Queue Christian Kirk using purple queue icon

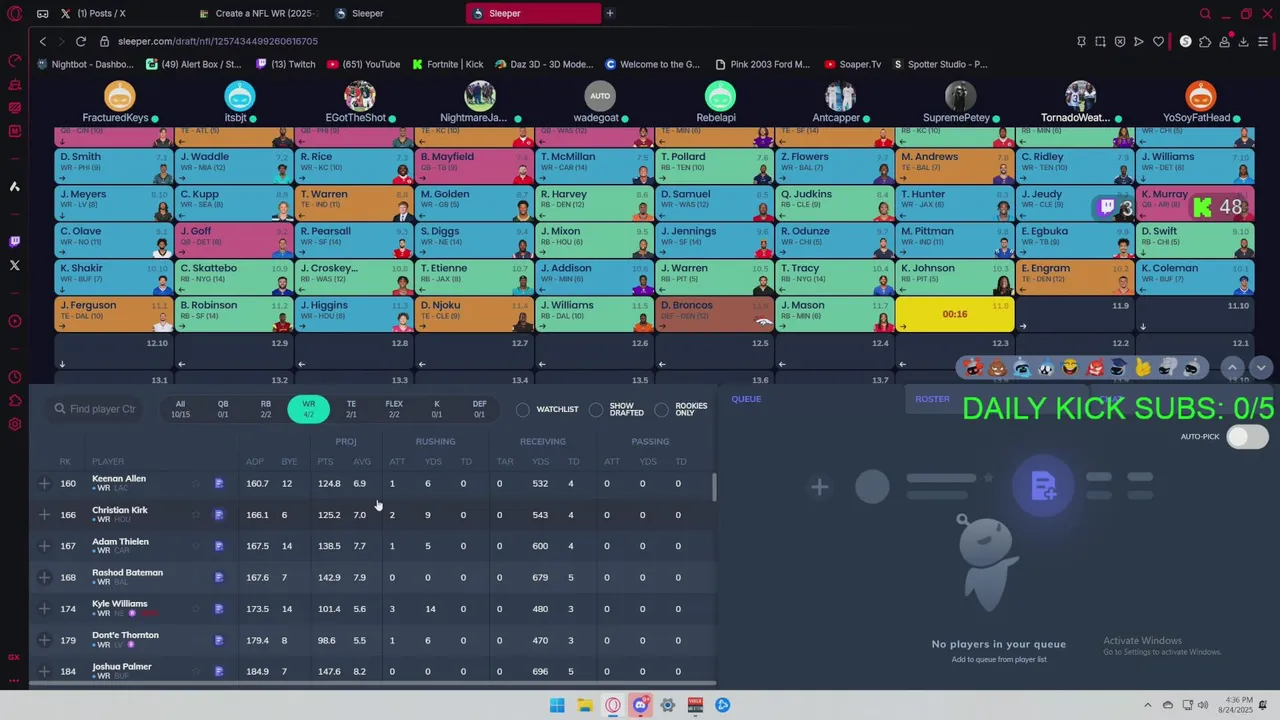tap(219, 515)
